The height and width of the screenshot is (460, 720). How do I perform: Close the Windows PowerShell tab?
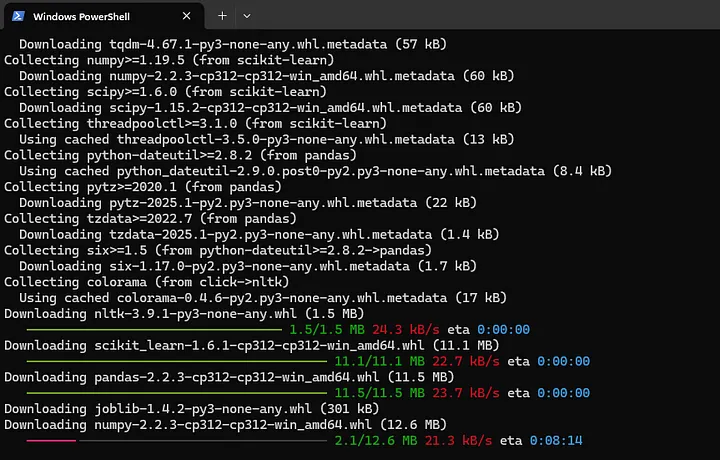pyautogui.click(x=186, y=16)
